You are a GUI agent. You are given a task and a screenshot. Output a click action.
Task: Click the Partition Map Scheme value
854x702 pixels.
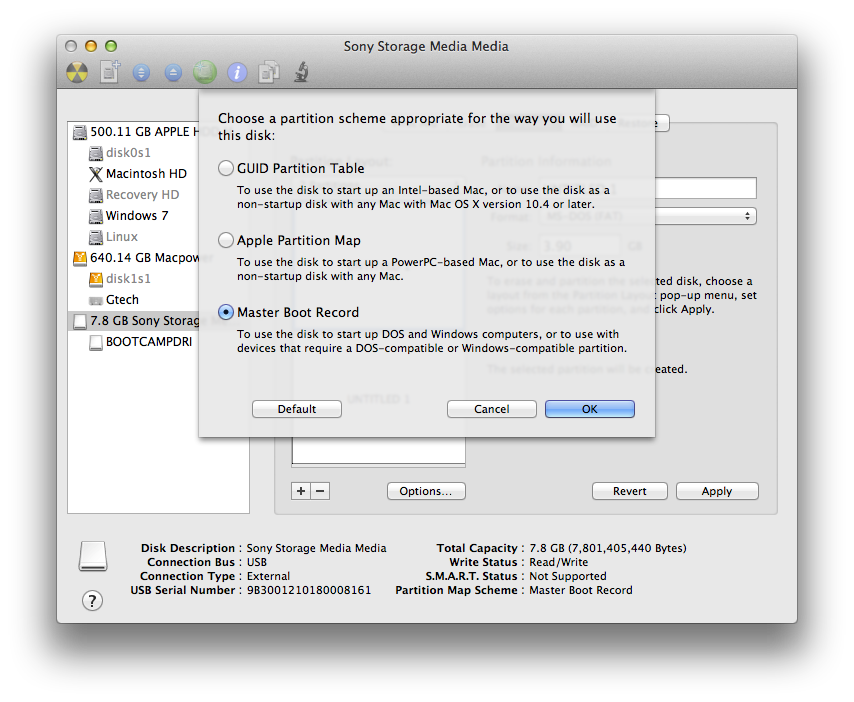coord(581,590)
